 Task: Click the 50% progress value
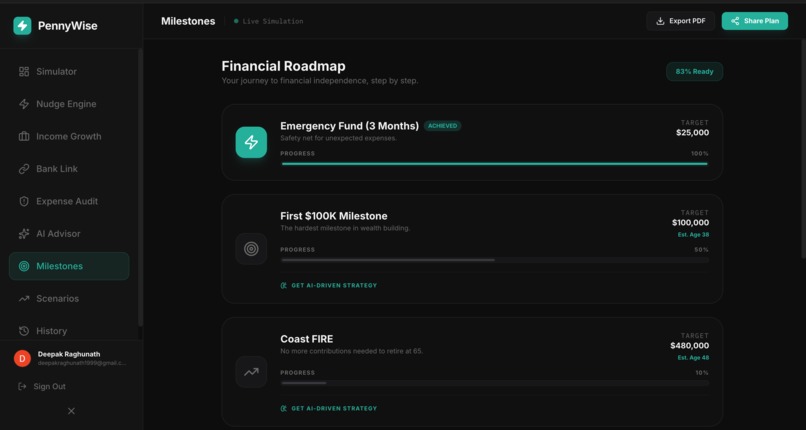702,250
